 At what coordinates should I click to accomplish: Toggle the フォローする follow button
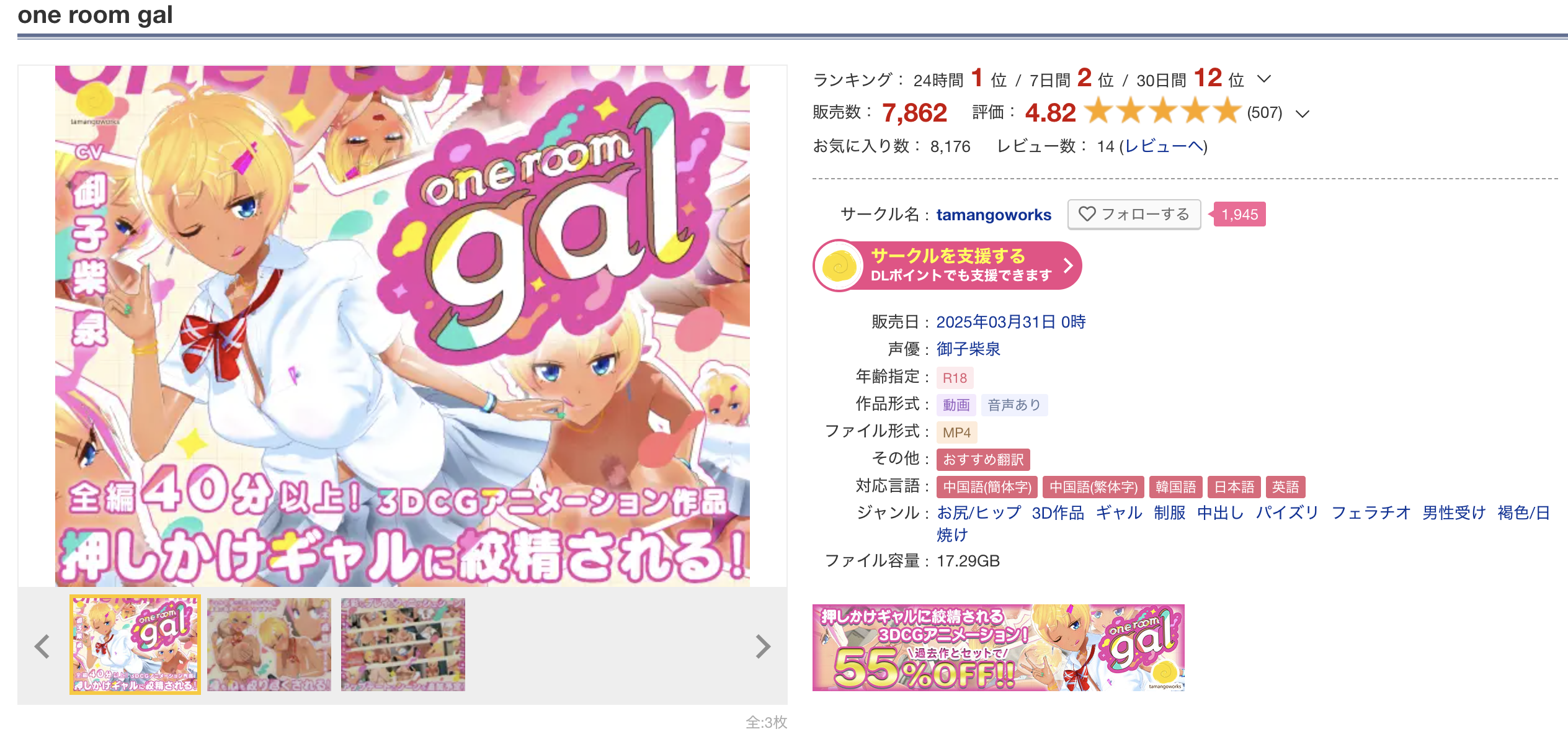(x=1134, y=214)
